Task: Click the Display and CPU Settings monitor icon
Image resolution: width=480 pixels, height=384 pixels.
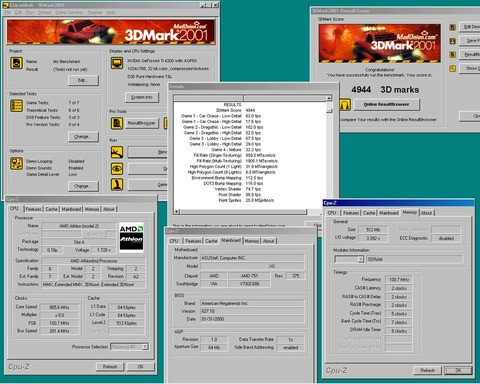Action: (117, 63)
